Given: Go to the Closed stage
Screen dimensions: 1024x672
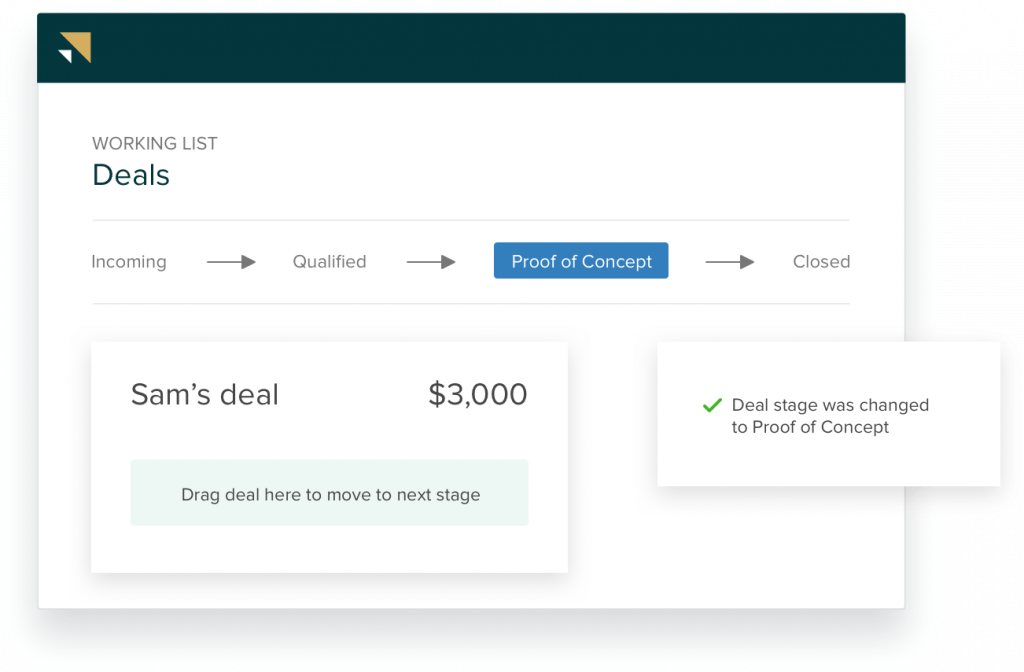Looking at the screenshot, I should [821, 262].
